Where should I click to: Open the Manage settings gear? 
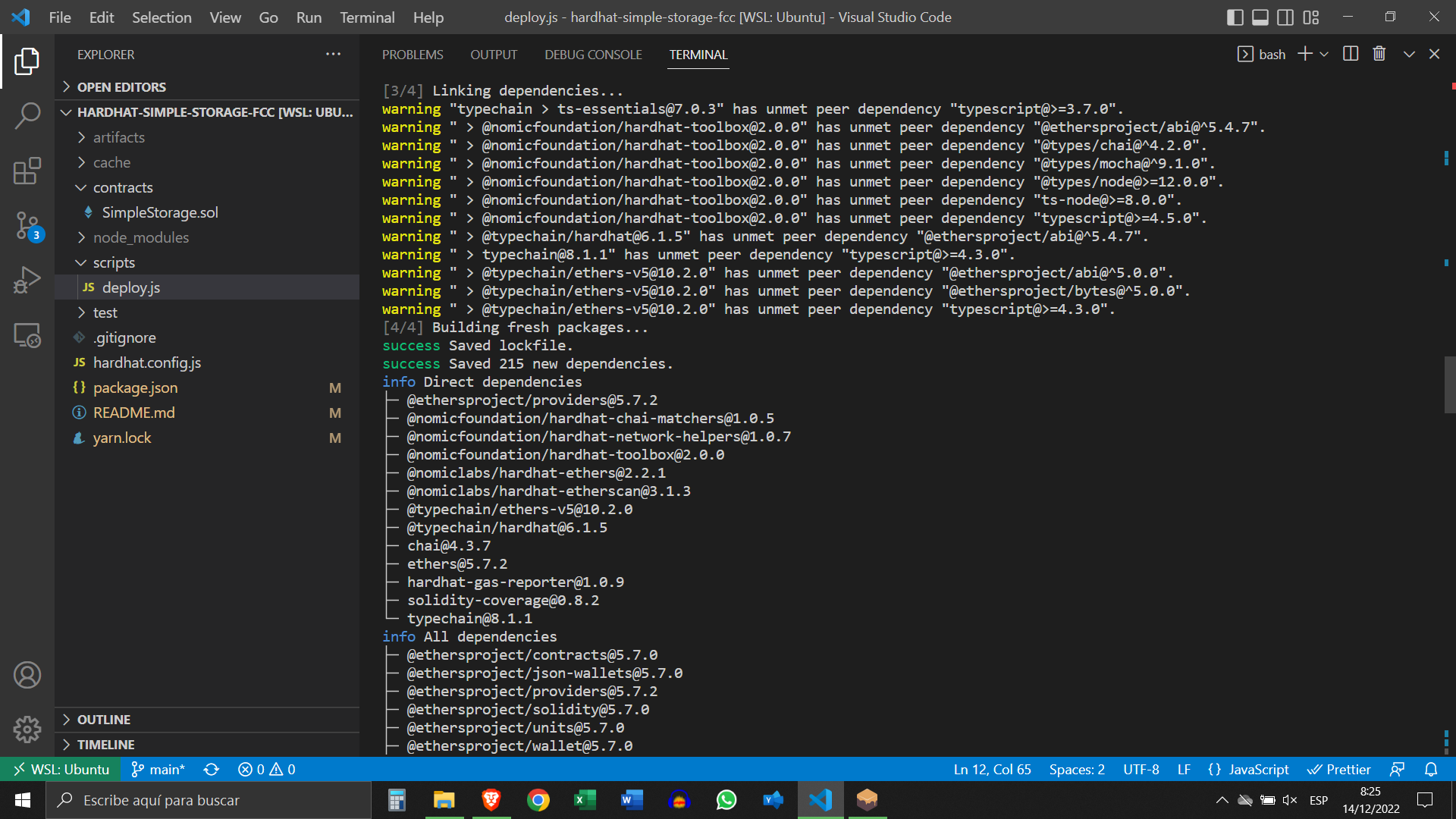pos(27,729)
